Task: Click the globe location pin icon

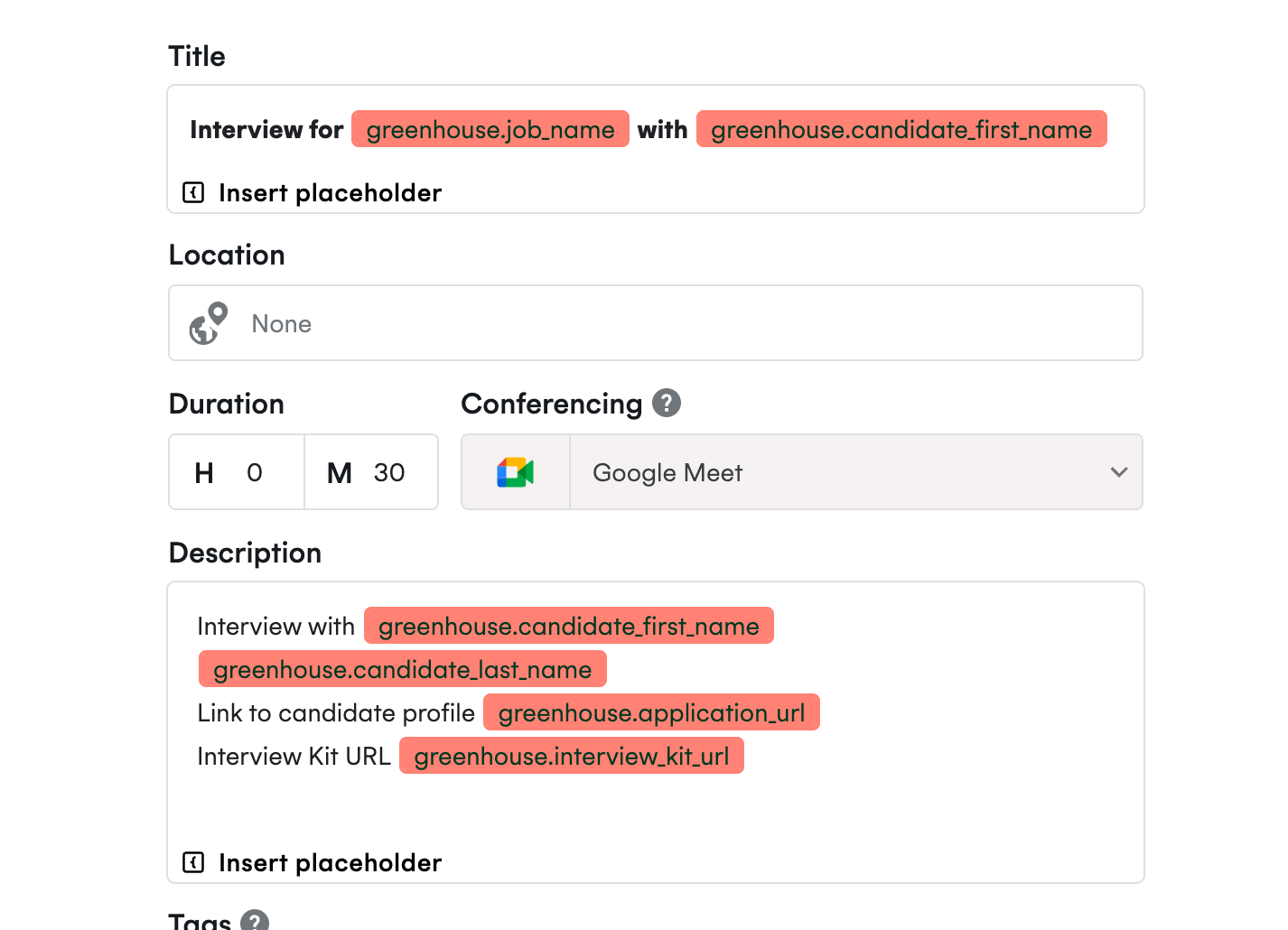Action: point(209,323)
